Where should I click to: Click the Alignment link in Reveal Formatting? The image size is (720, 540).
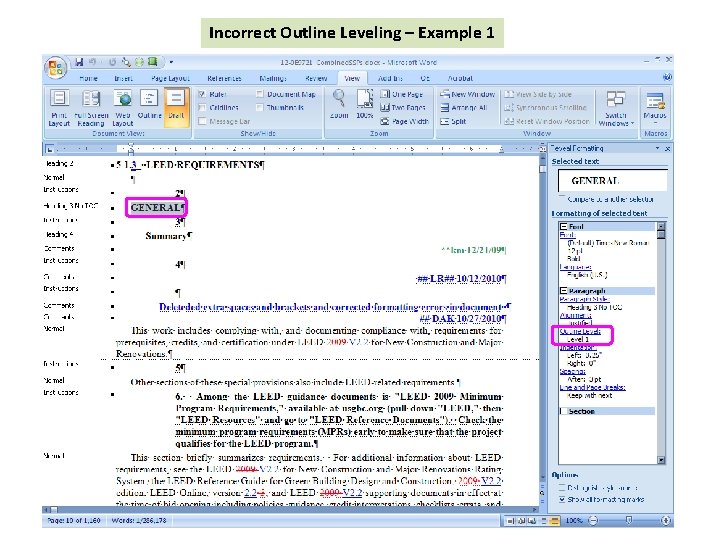[576, 315]
